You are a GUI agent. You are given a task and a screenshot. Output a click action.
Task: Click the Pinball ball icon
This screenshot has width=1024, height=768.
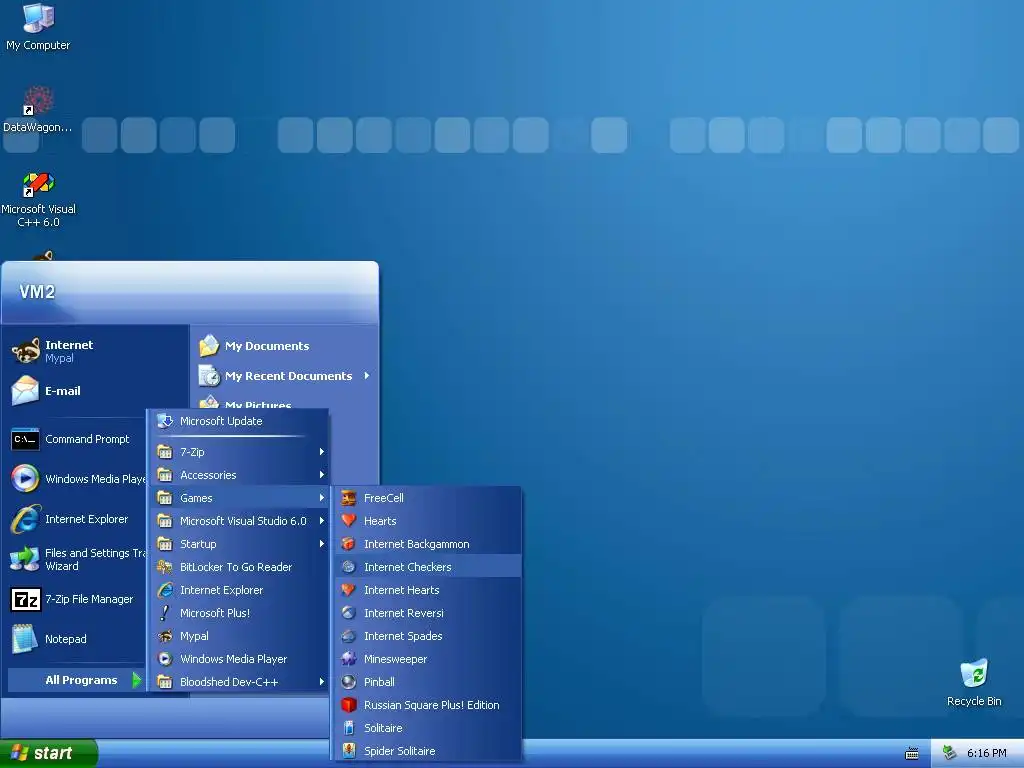point(349,682)
